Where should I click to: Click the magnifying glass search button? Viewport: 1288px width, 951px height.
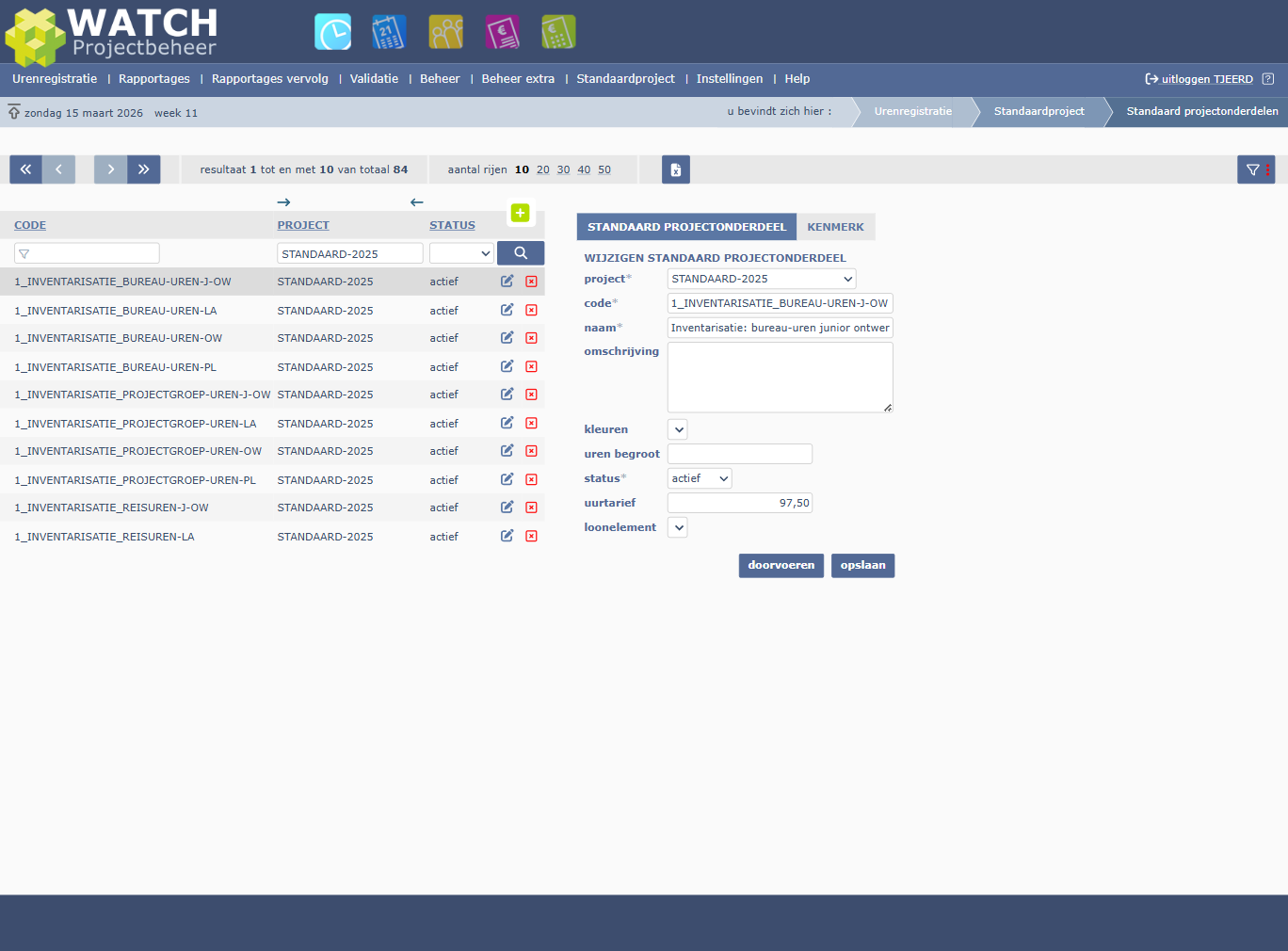520,253
